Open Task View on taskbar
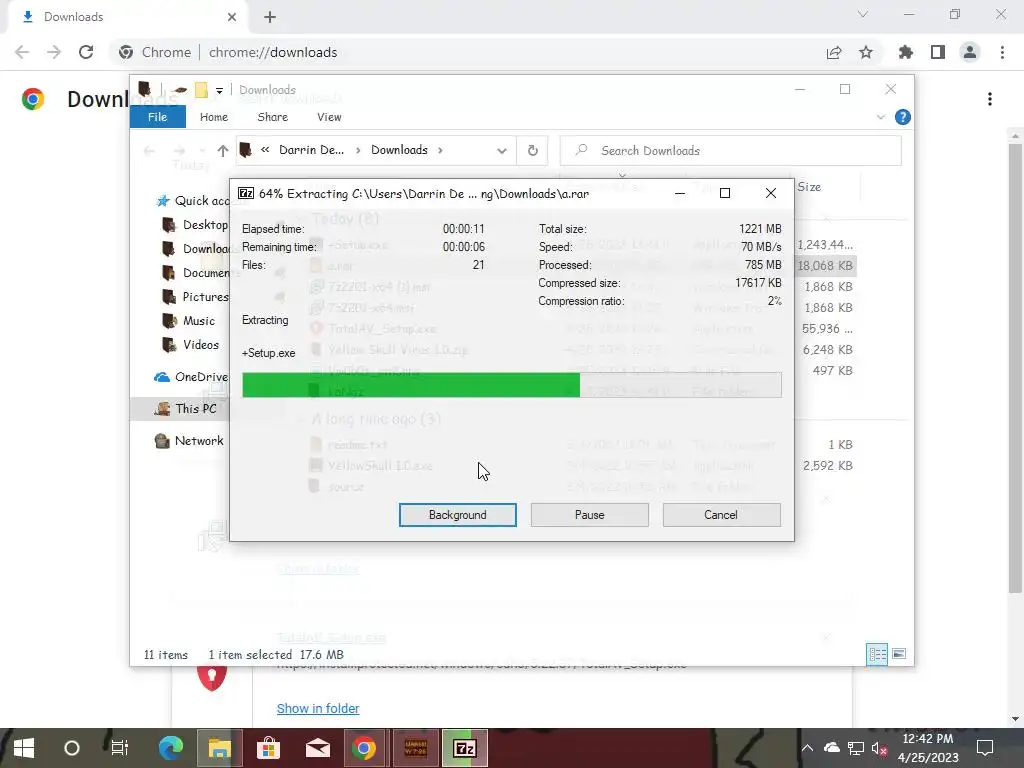Screen dimensions: 1024x768 click(120, 748)
